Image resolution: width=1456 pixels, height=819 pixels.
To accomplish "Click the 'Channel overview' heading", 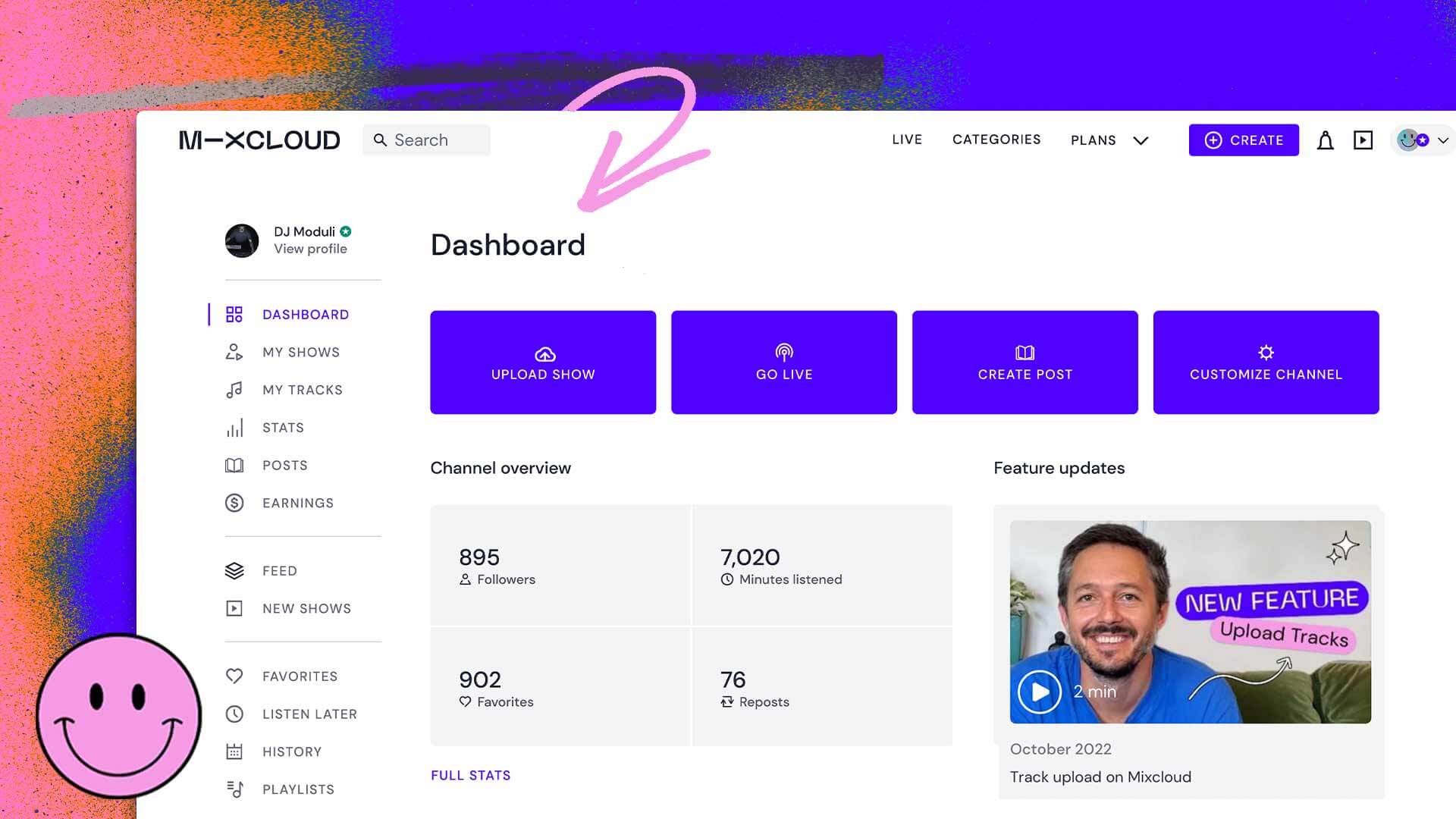I will [x=500, y=468].
